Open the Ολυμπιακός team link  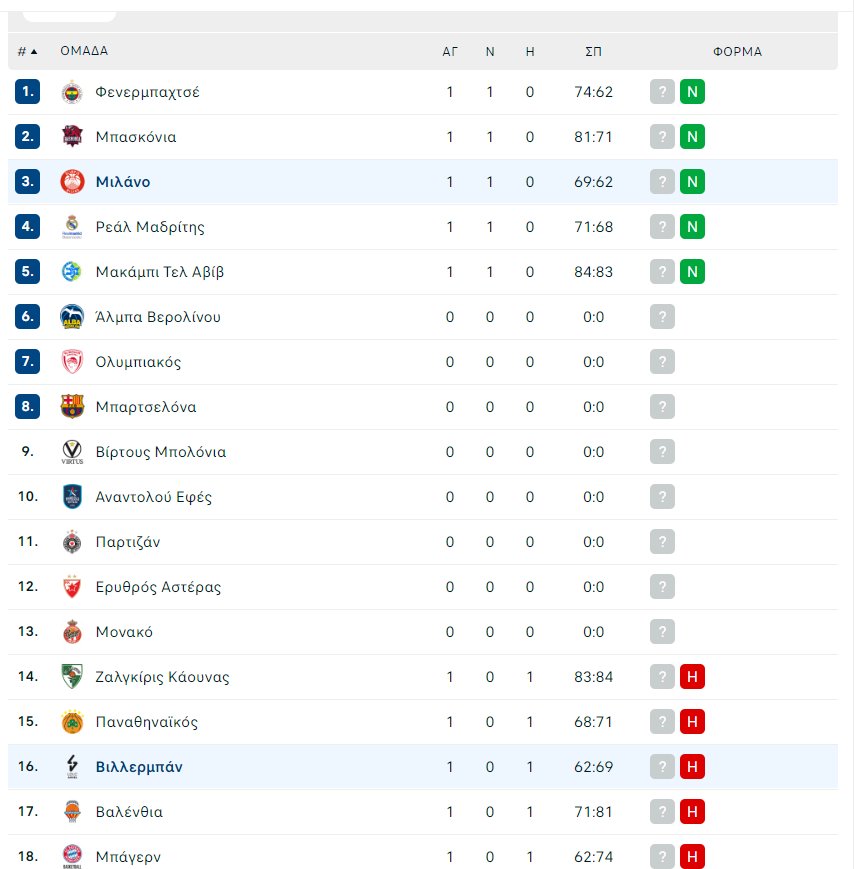click(138, 362)
